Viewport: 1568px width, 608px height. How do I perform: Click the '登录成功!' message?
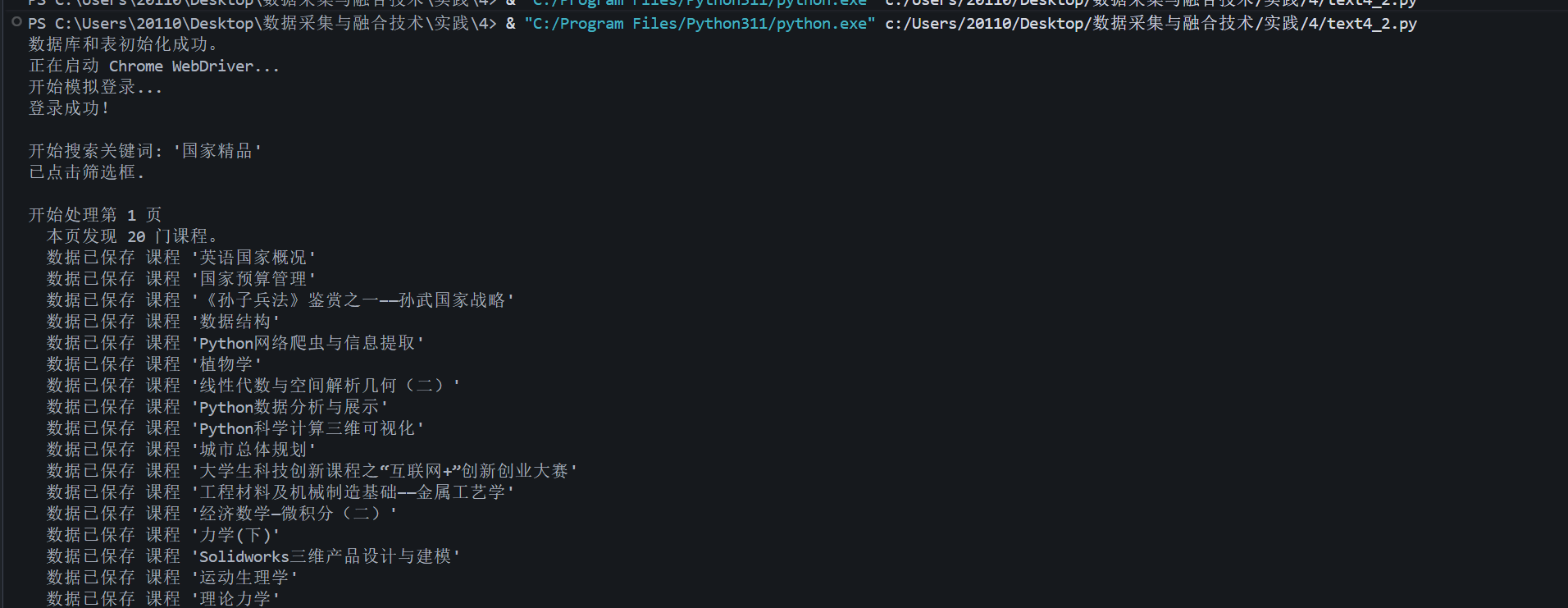69,108
